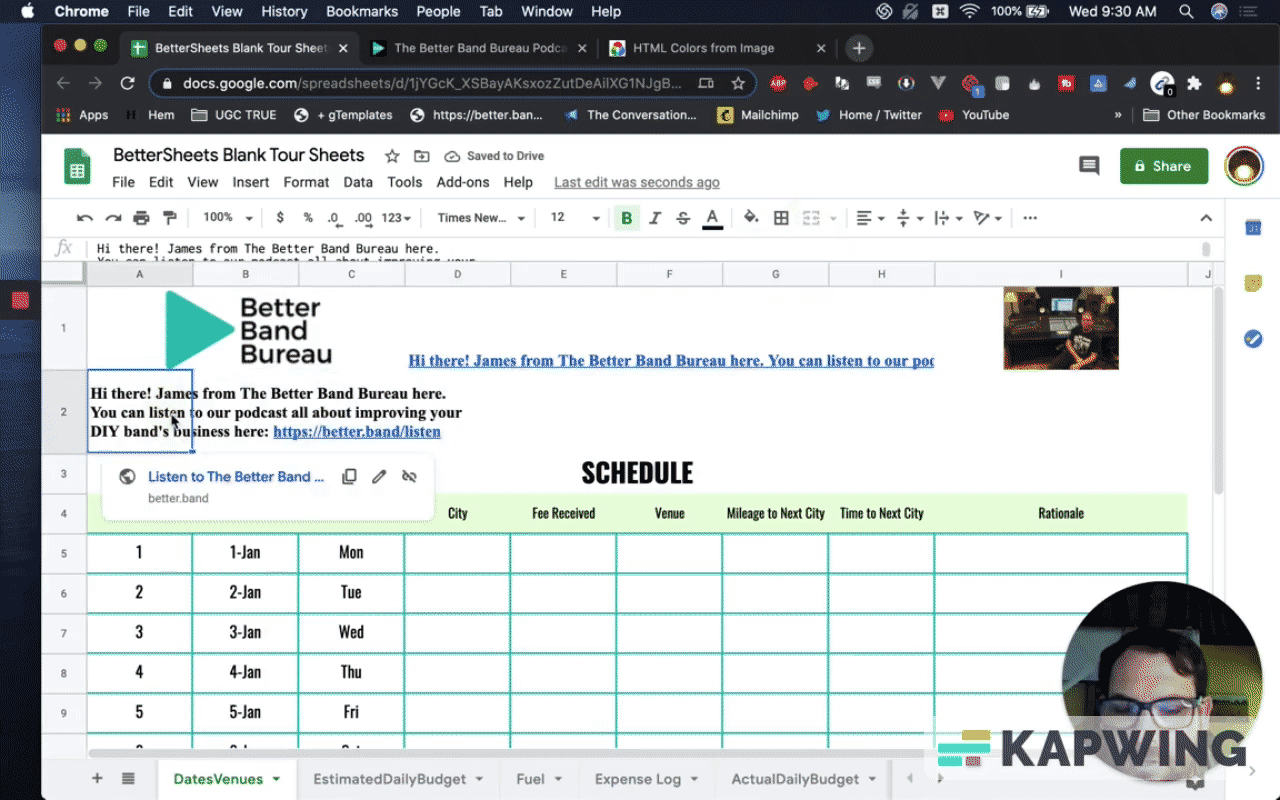Star the BetterSheets document

(x=392, y=156)
